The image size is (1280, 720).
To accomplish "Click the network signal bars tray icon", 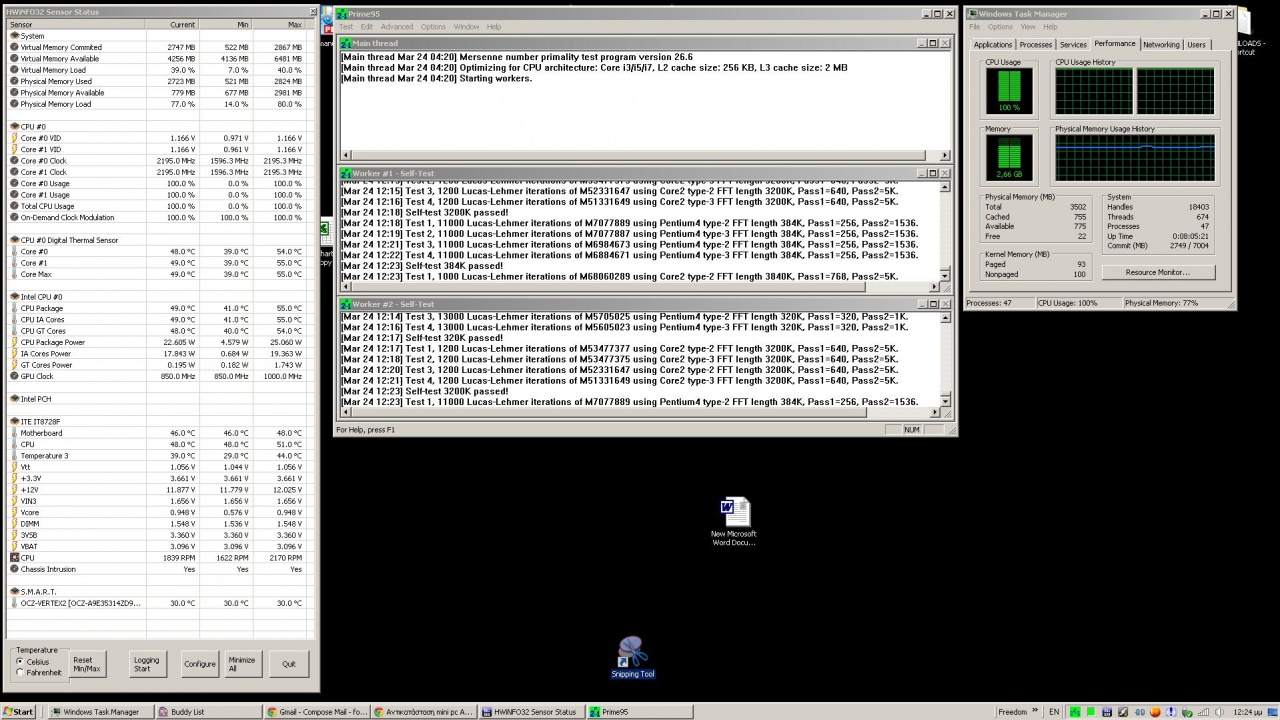I will (x=1203, y=712).
